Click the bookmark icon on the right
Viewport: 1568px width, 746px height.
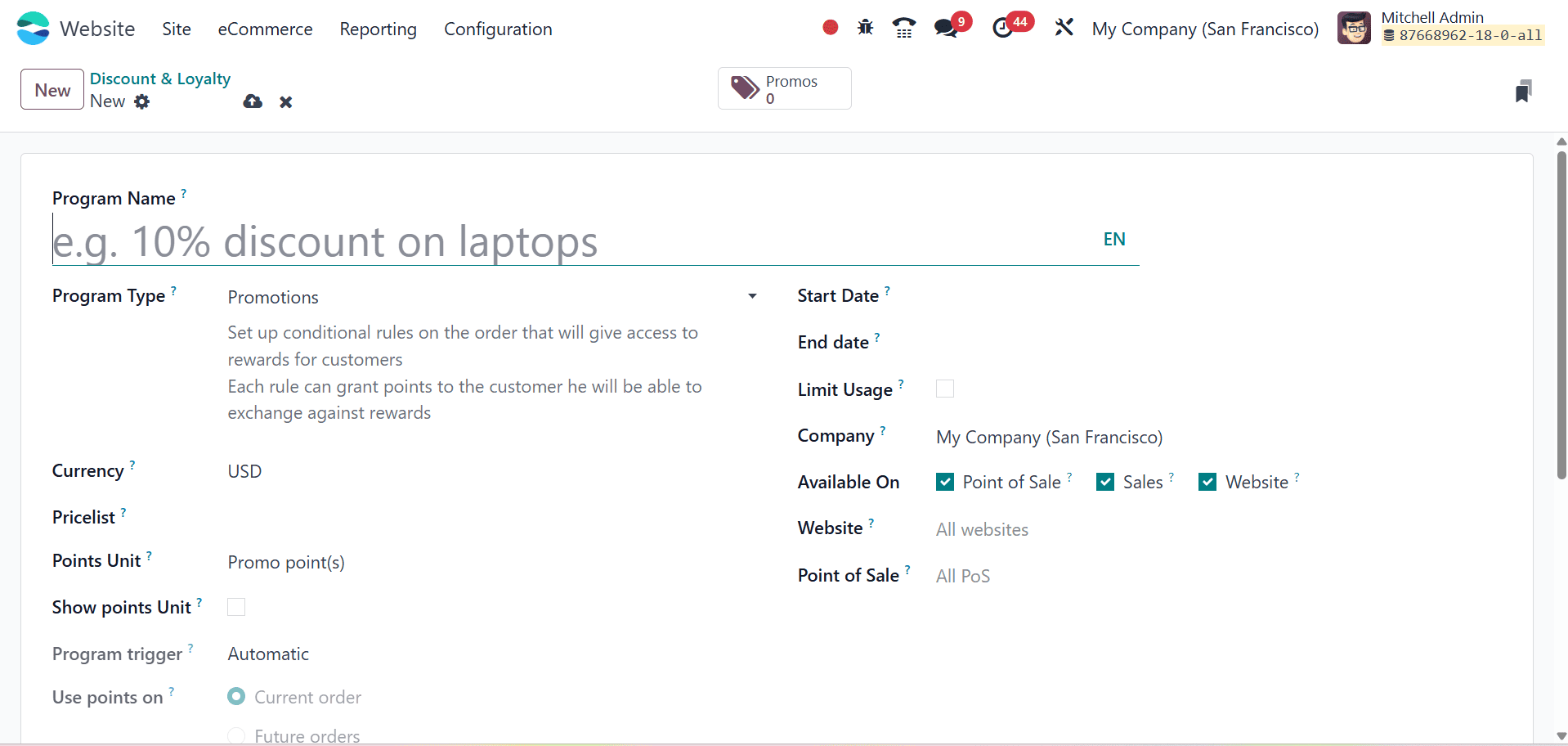1523,90
